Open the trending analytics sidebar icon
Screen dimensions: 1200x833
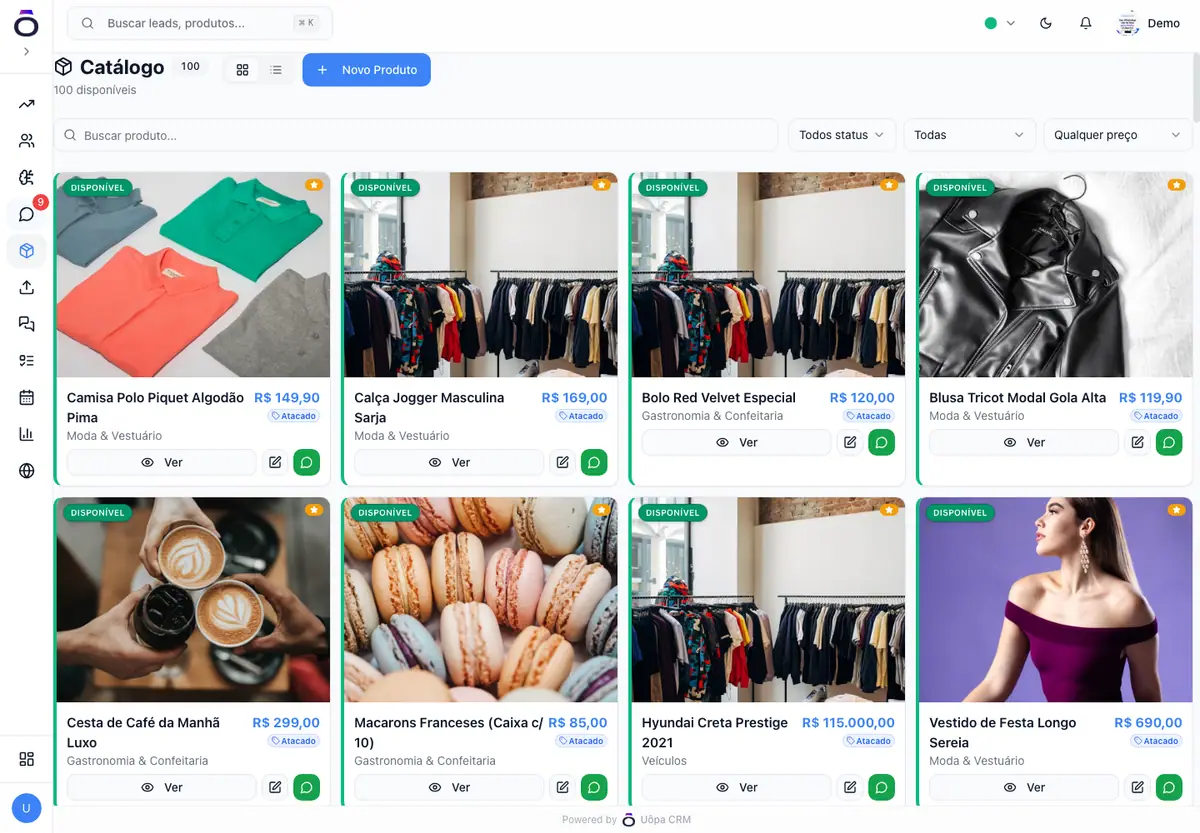click(x=27, y=104)
